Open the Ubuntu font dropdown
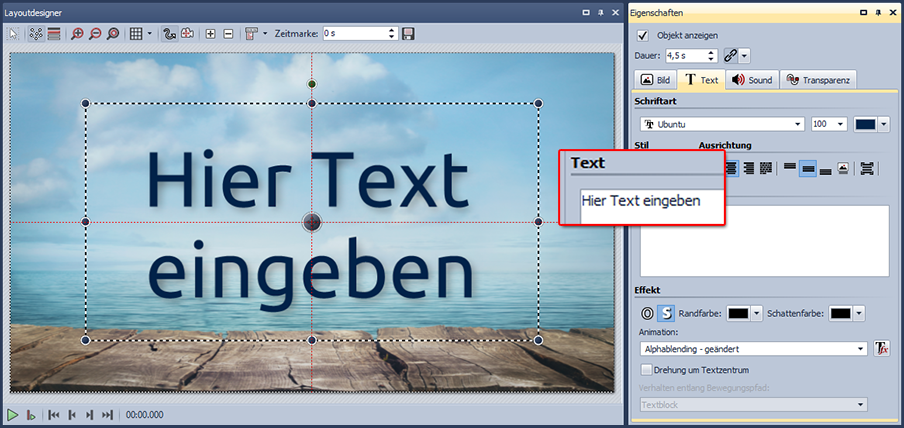Viewport: 904px width, 428px height. pos(797,124)
